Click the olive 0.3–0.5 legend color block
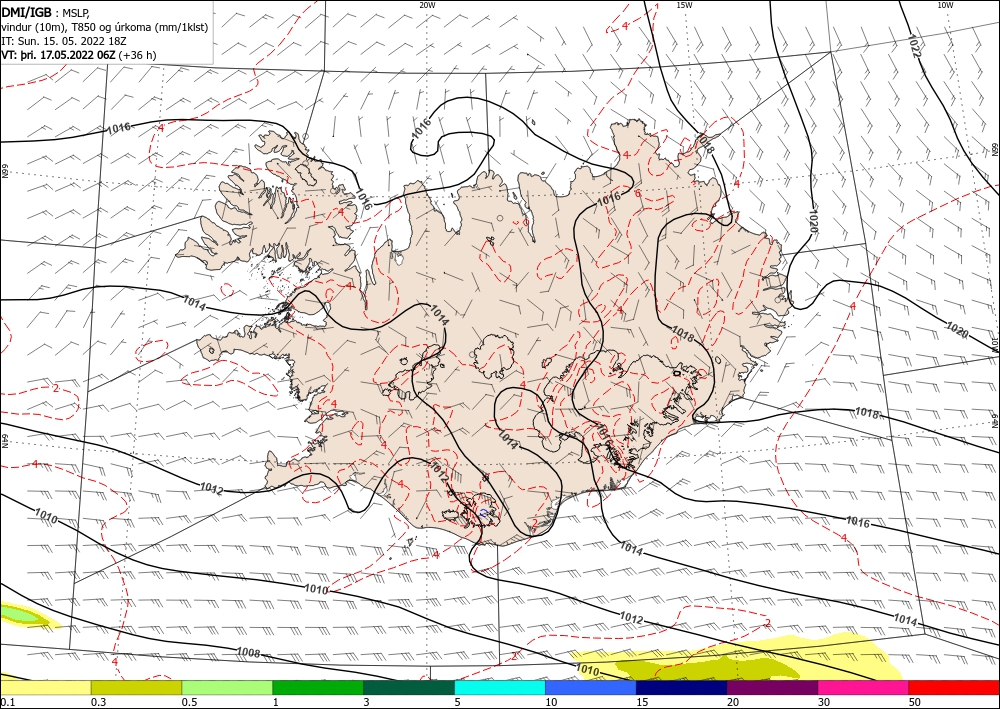Viewport: 1000px width, 709px height. [136, 687]
